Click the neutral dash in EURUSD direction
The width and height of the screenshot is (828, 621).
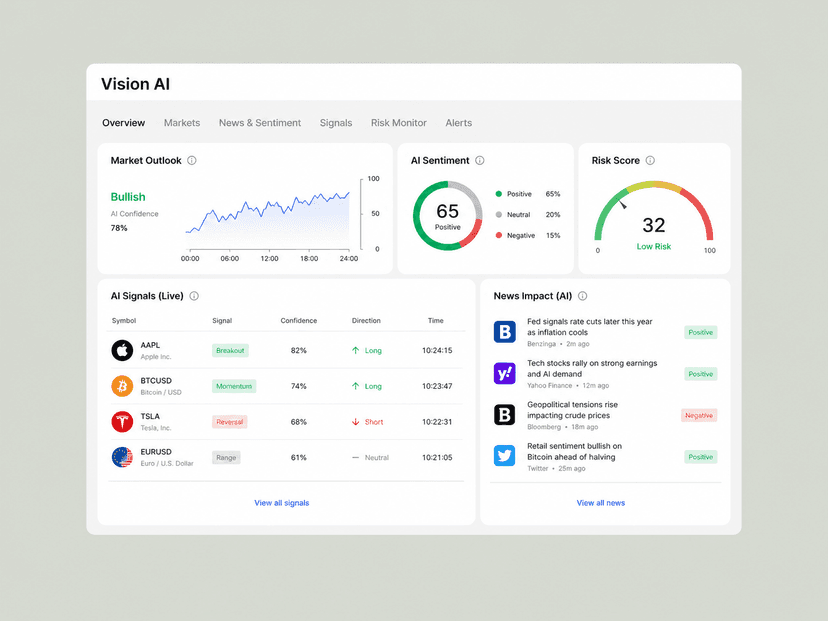pyautogui.click(x=355, y=458)
